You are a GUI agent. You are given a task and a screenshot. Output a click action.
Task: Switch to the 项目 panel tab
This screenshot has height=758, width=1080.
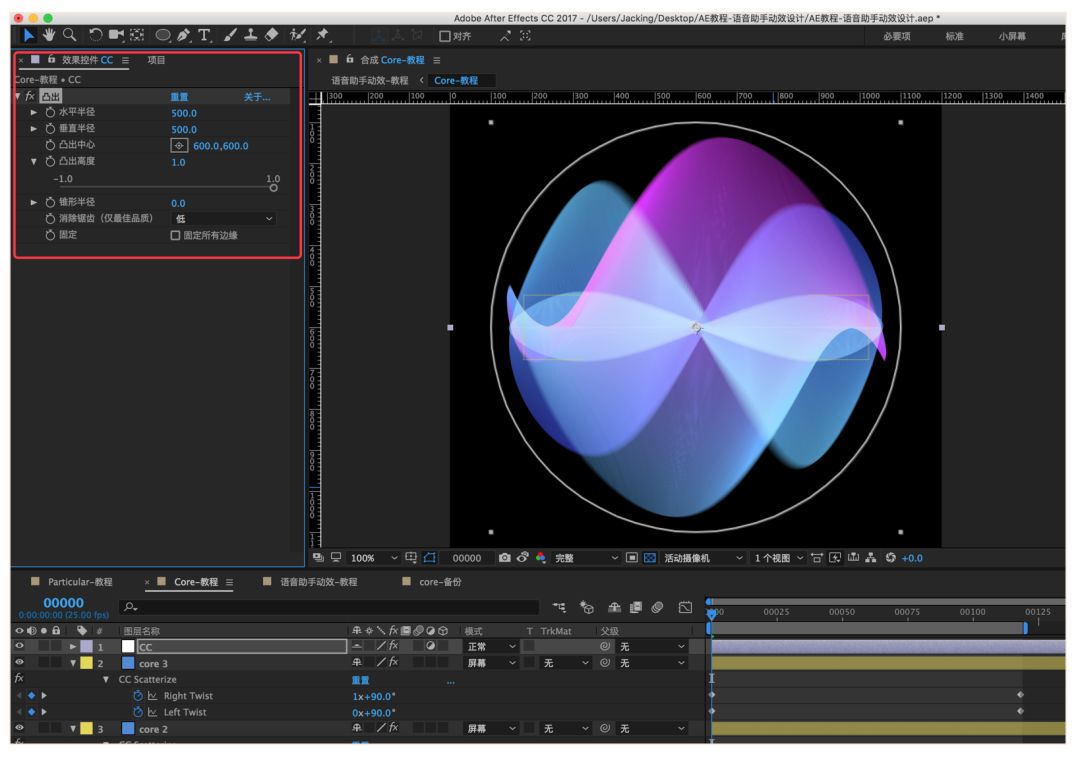click(156, 60)
